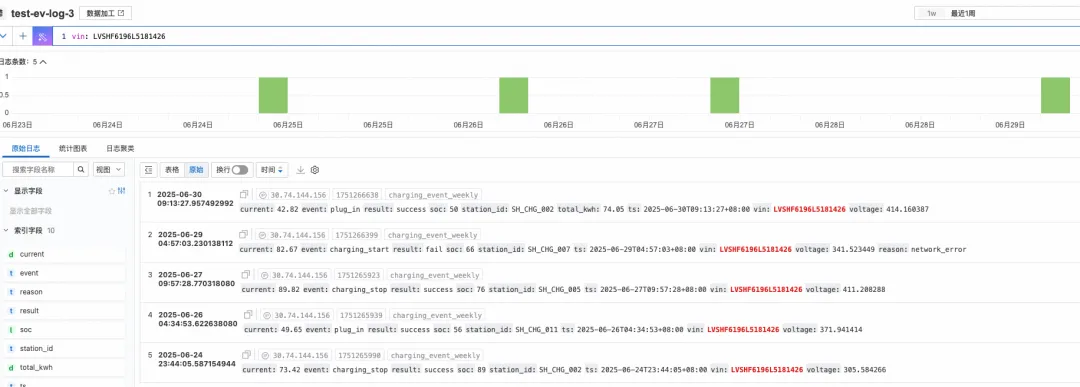This screenshot has height=387, width=1080.
Task: Open field settings sliders icon
Action: [x=122, y=191]
